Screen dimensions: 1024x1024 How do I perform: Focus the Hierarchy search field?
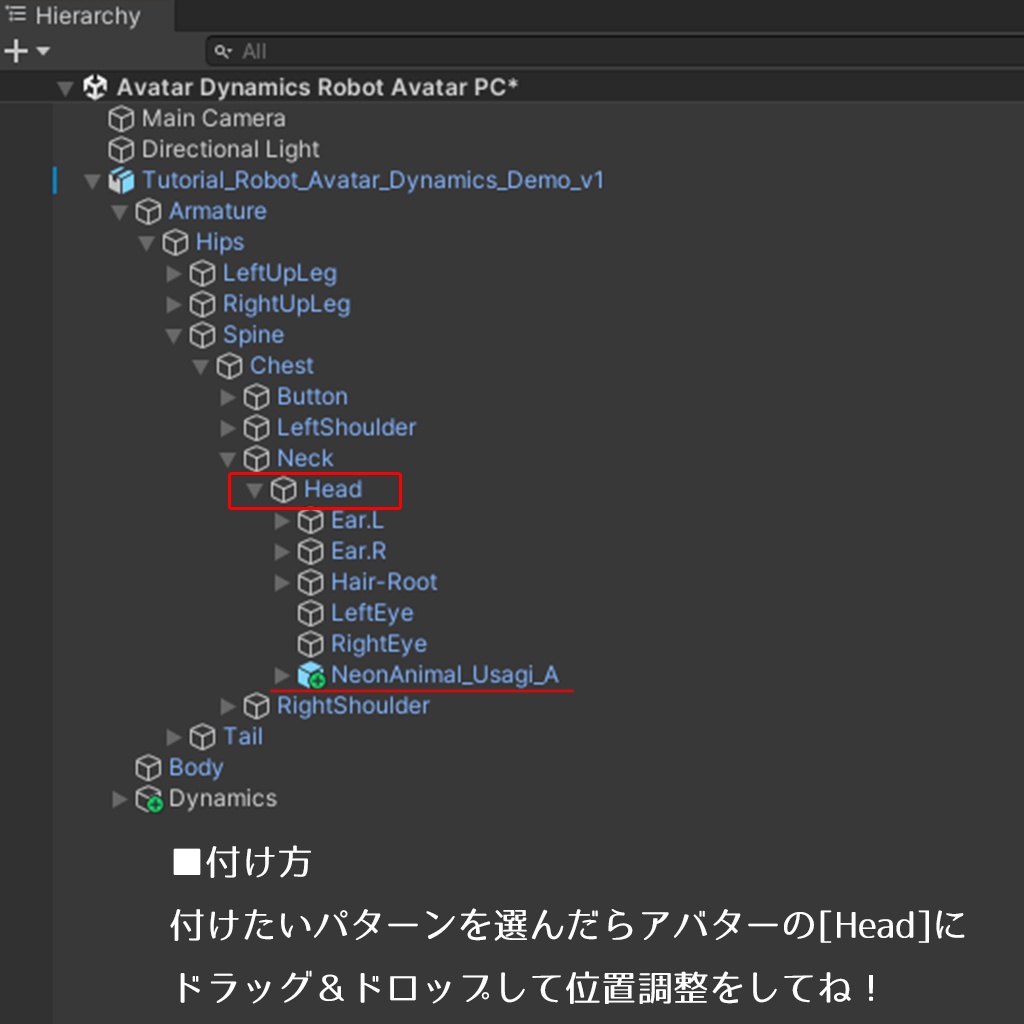point(614,51)
